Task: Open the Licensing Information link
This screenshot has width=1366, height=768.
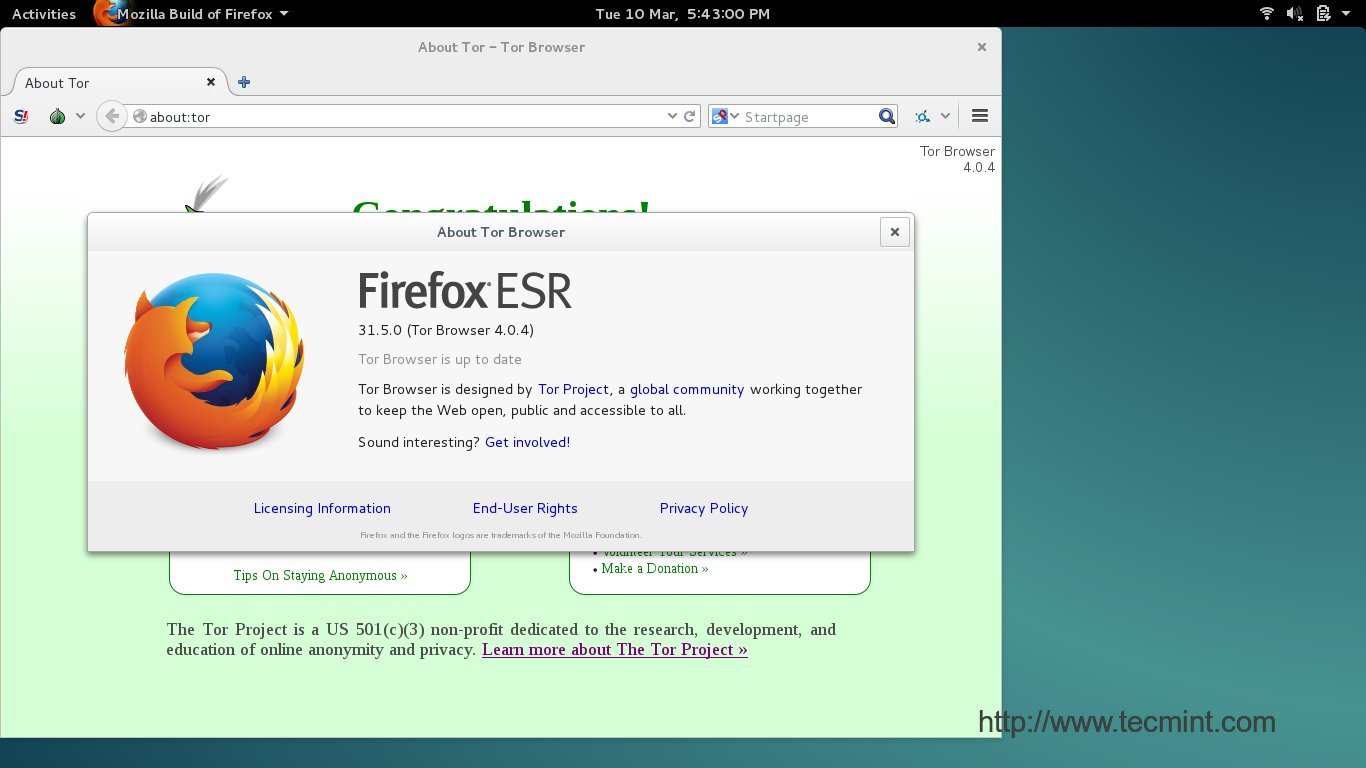Action: click(322, 508)
